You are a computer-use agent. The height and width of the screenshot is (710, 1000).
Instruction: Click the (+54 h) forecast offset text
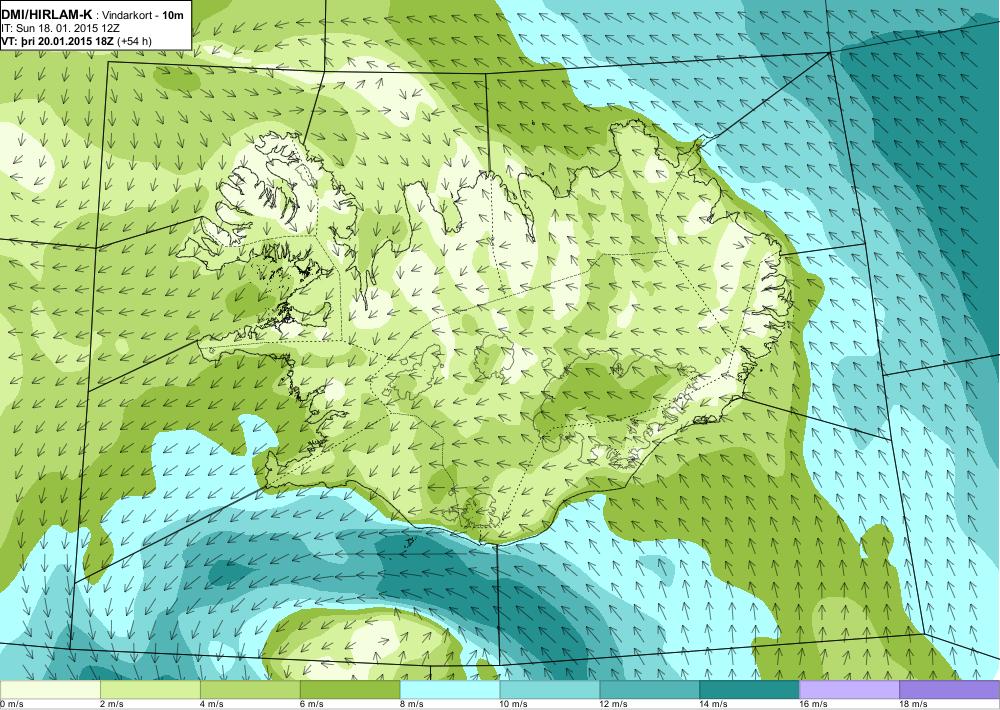click(x=134, y=41)
